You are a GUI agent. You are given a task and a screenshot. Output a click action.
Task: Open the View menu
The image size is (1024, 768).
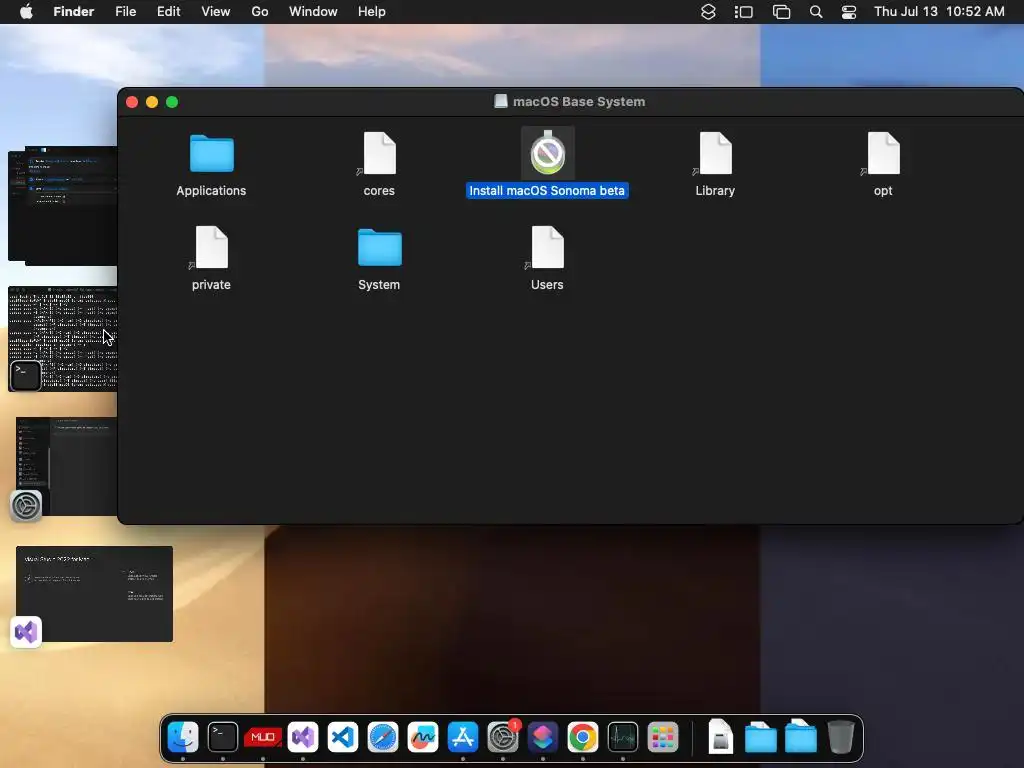(x=216, y=12)
